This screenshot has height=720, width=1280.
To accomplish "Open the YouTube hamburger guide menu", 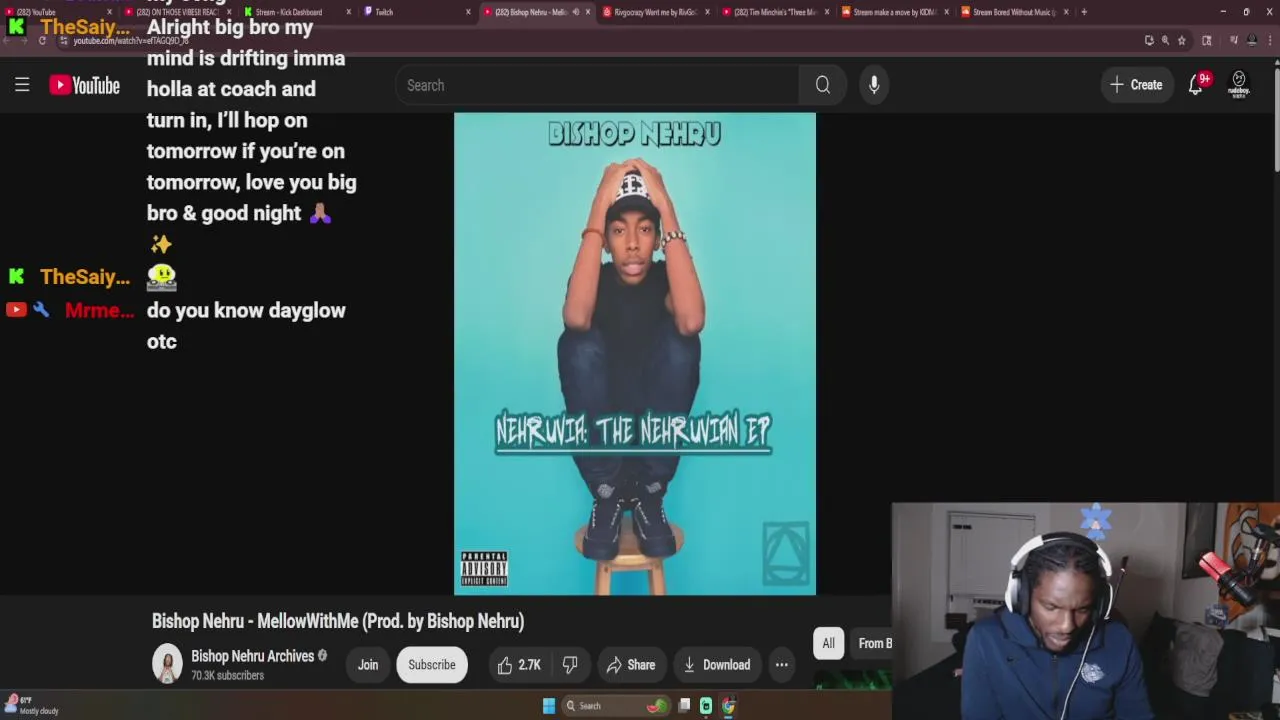I will [22, 85].
